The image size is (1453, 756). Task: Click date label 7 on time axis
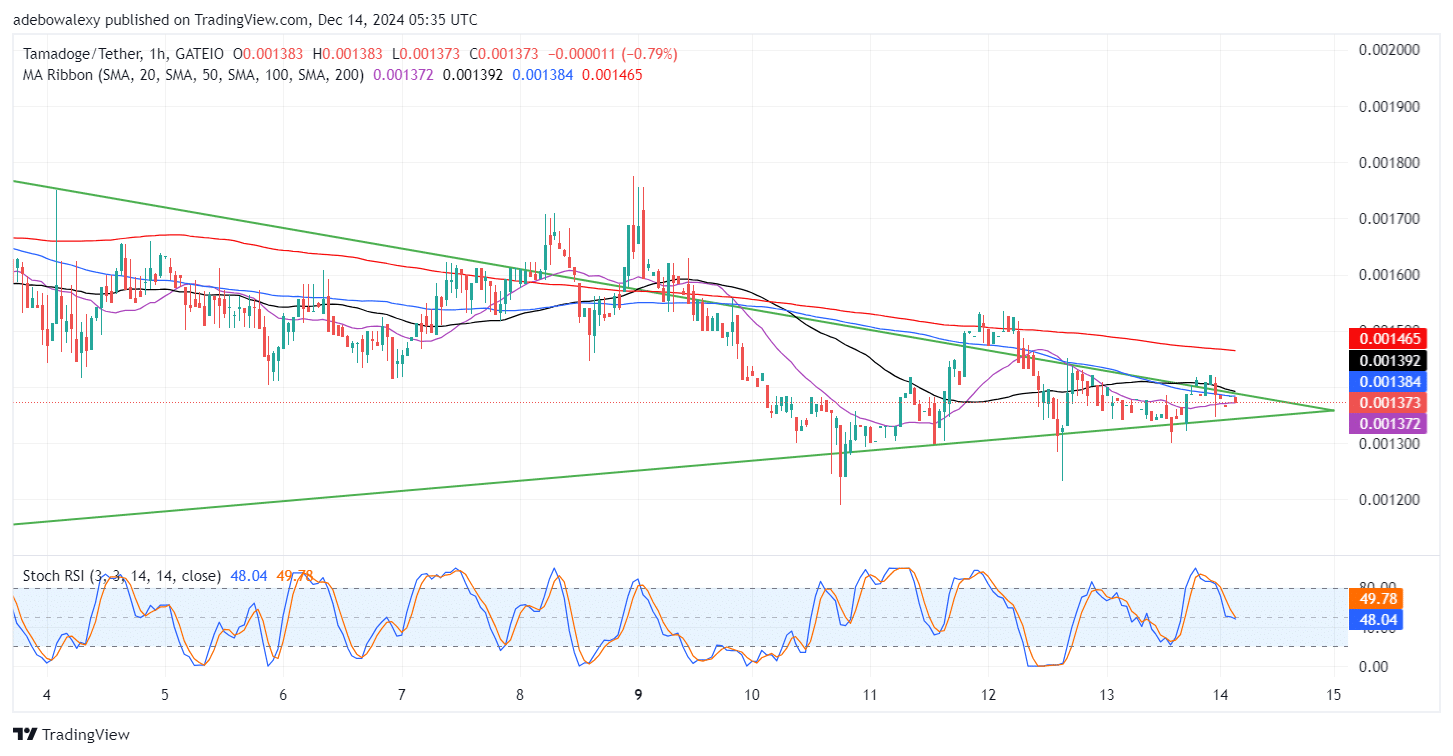401,695
